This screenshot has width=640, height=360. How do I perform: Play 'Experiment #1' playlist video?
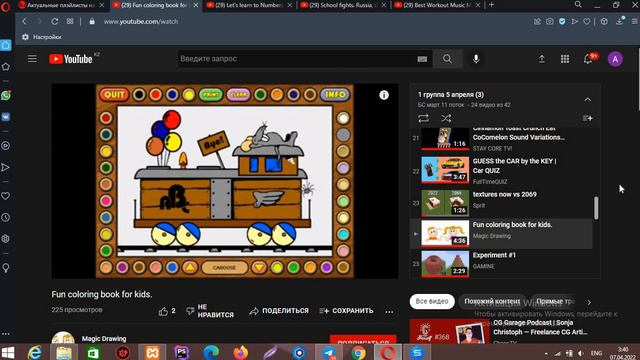click(502, 264)
